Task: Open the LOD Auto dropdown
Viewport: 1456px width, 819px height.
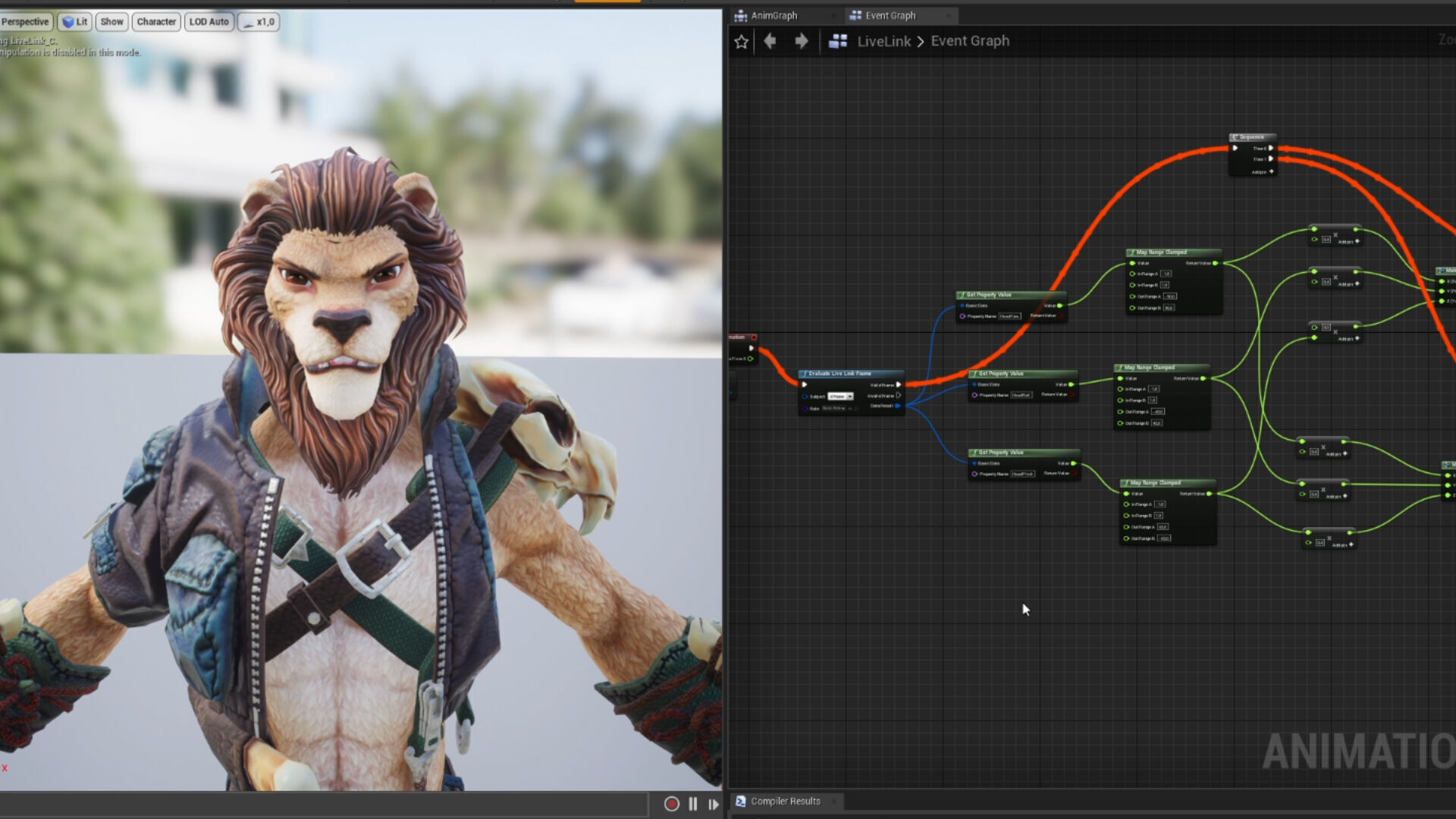Action: pyautogui.click(x=209, y=22)
